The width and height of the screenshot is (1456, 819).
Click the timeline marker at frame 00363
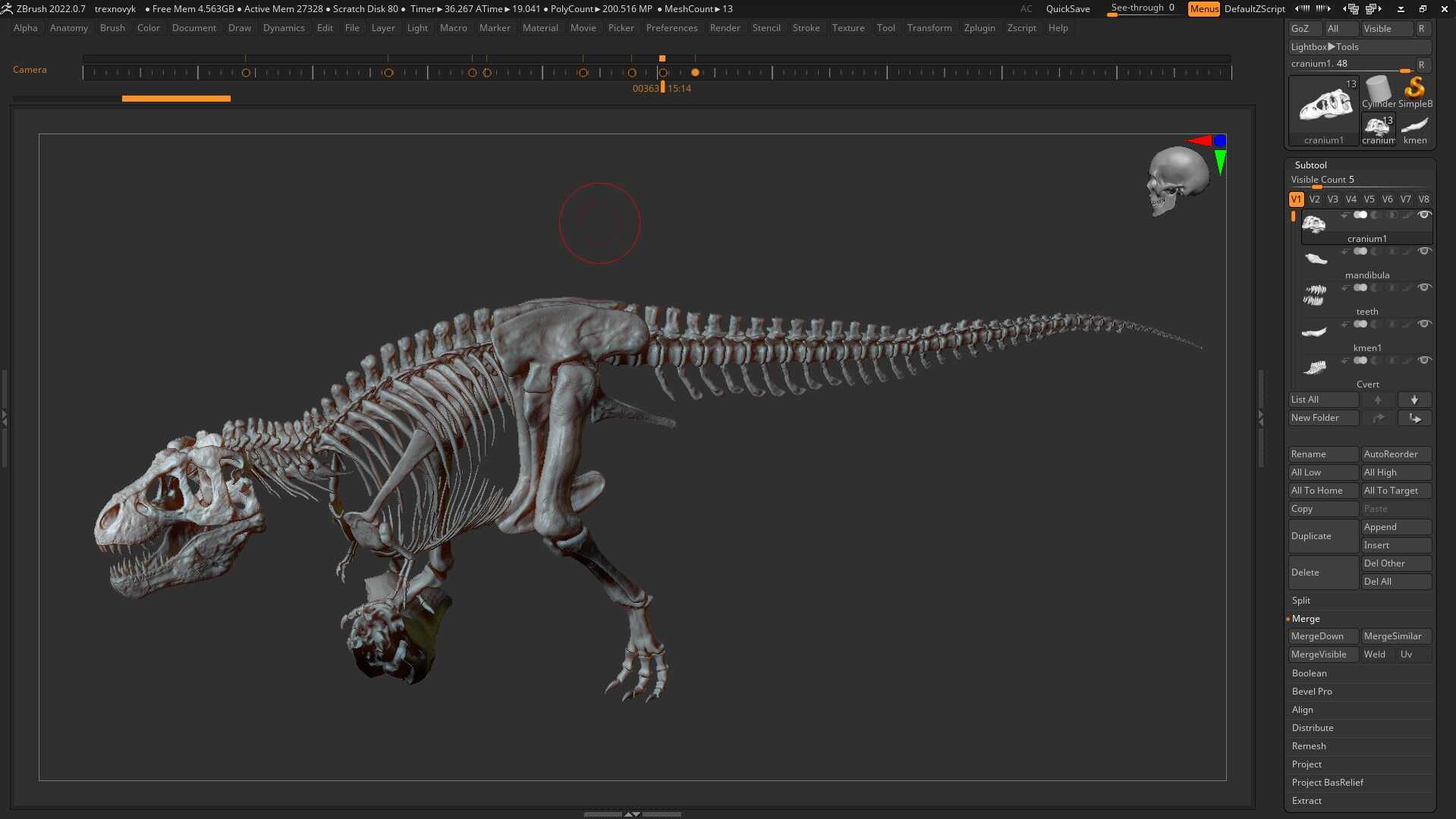click(x=662, y=72)
